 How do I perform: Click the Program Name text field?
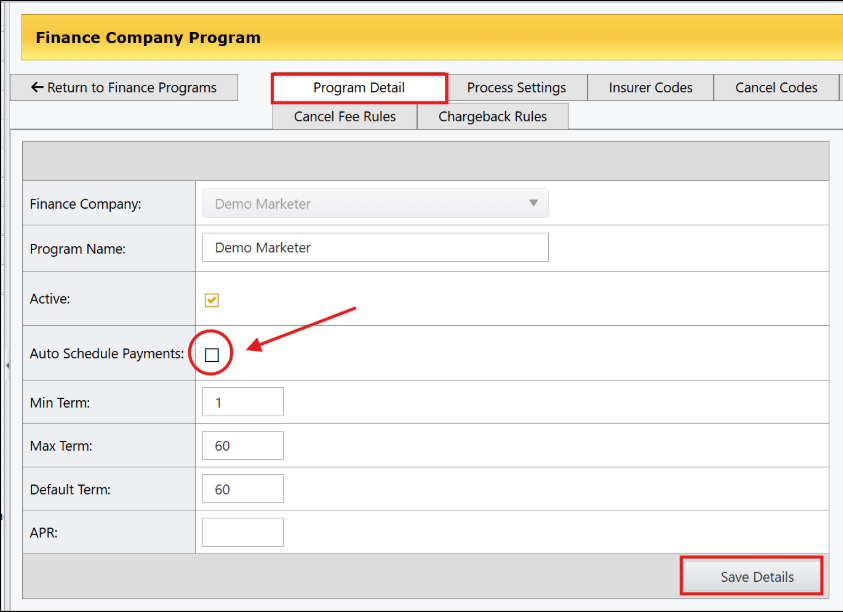pos(375,247)
